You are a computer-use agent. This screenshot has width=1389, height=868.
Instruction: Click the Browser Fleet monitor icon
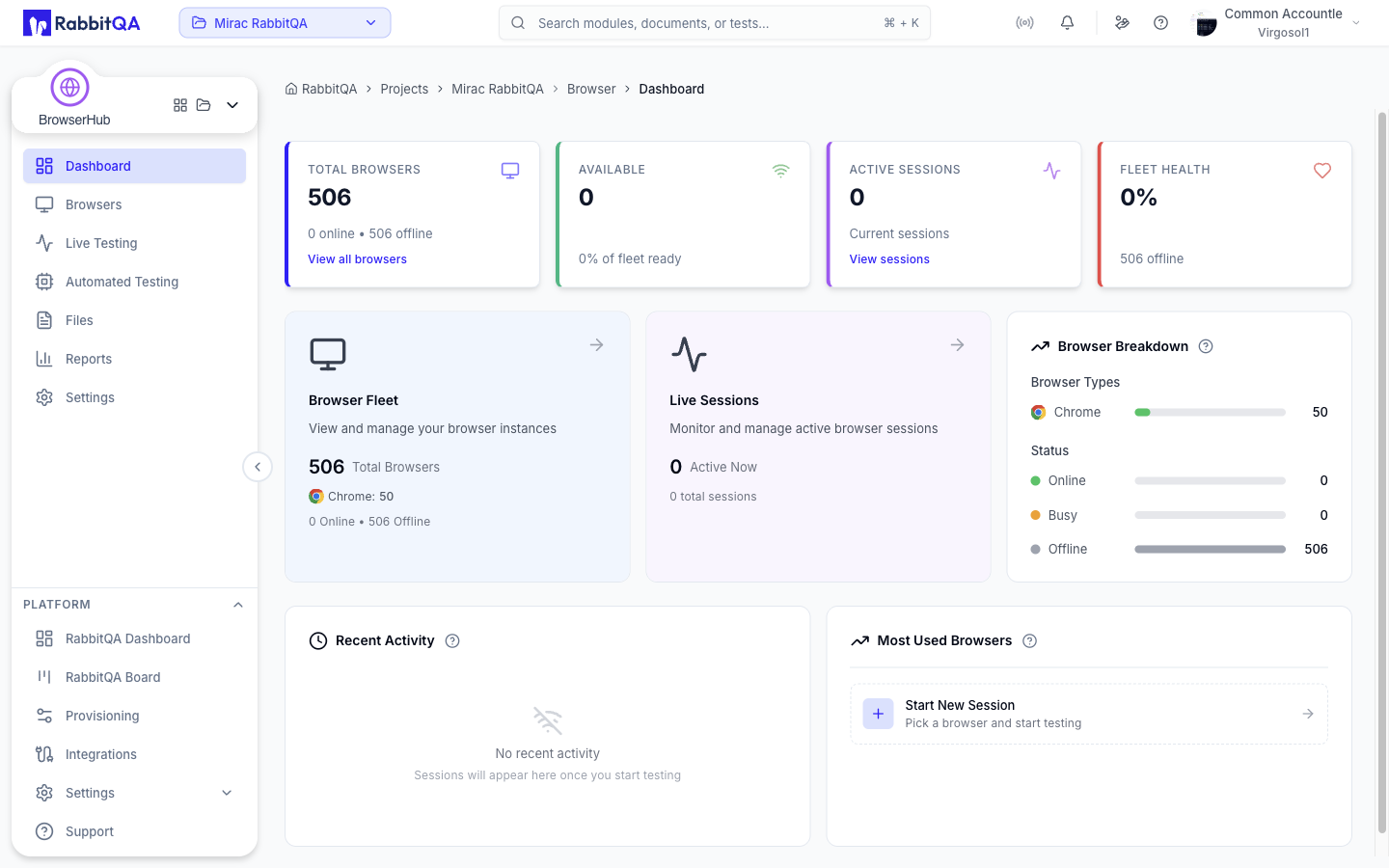point(328,354)
